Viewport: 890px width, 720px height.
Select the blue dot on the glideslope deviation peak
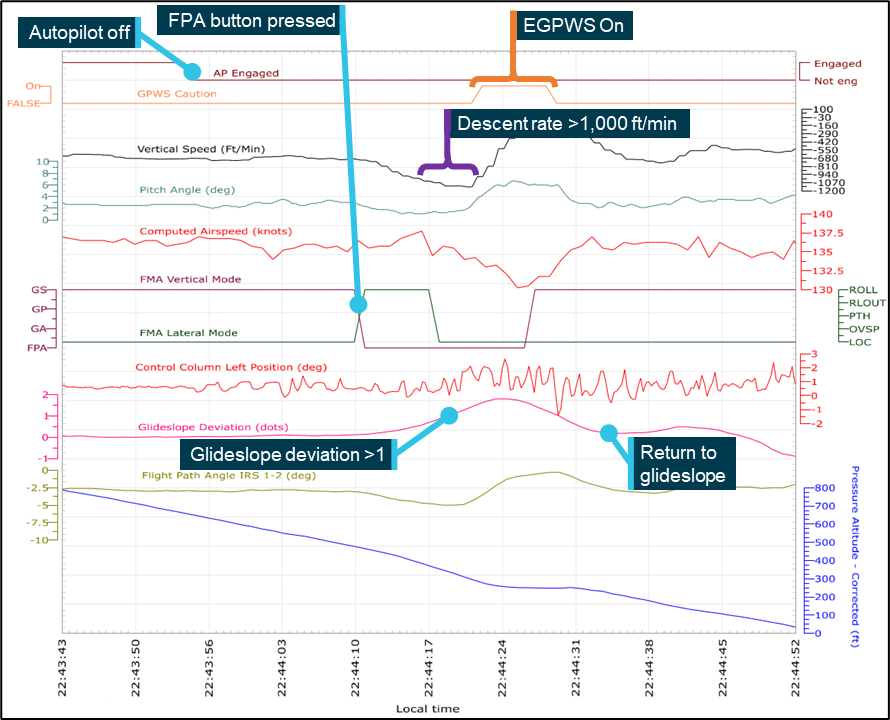(x=449, y=414)
